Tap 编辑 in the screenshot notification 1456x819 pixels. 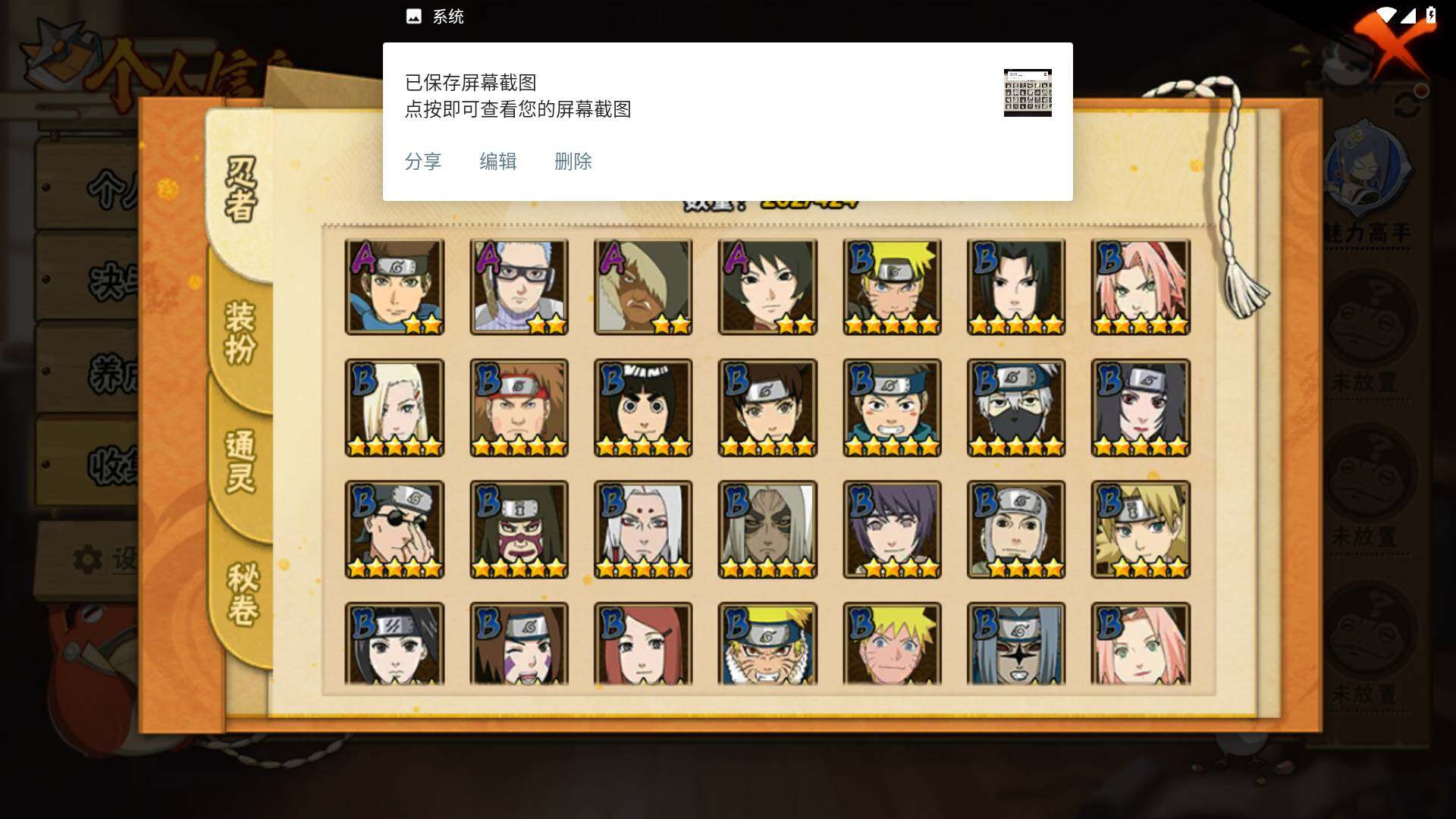coord(497,162)
